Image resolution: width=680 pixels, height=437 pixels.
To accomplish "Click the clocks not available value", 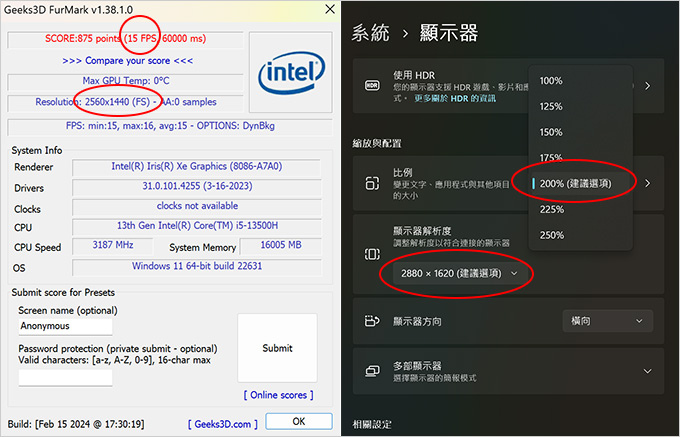I will (197, 206).
